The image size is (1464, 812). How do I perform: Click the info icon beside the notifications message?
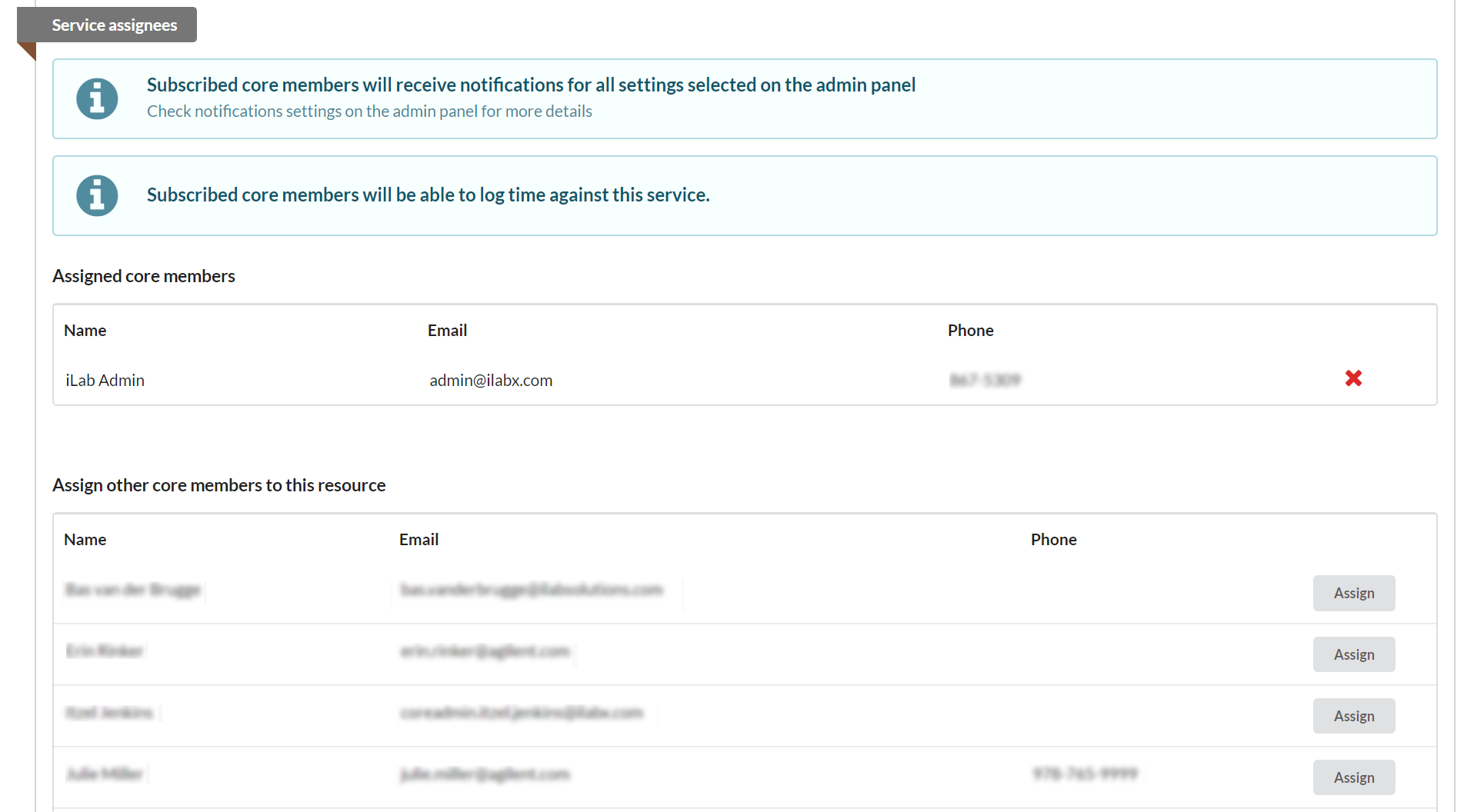pyautogui.click(x=97, y=99)
